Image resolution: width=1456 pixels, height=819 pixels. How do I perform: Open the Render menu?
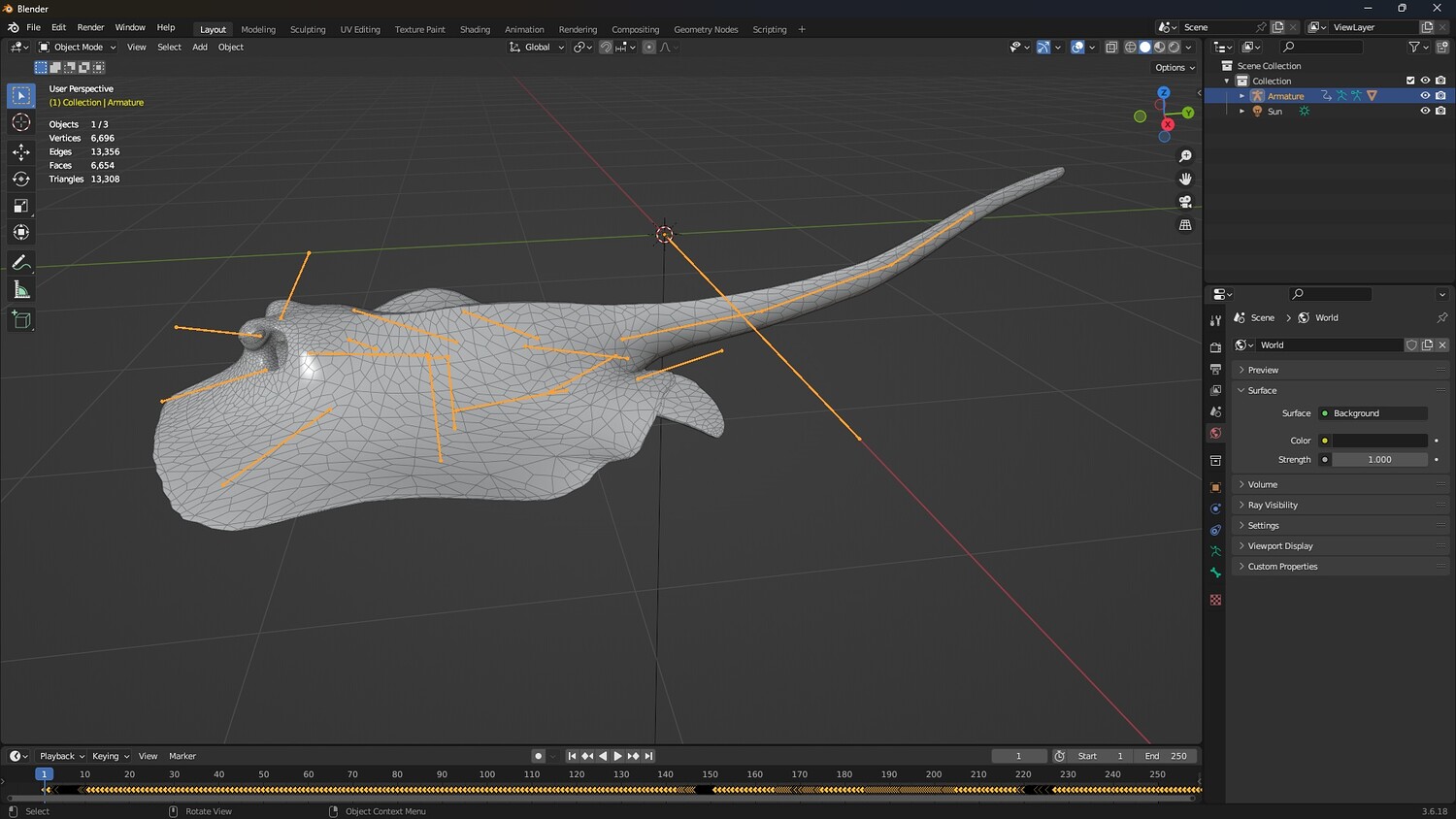[x=90, y=27]
